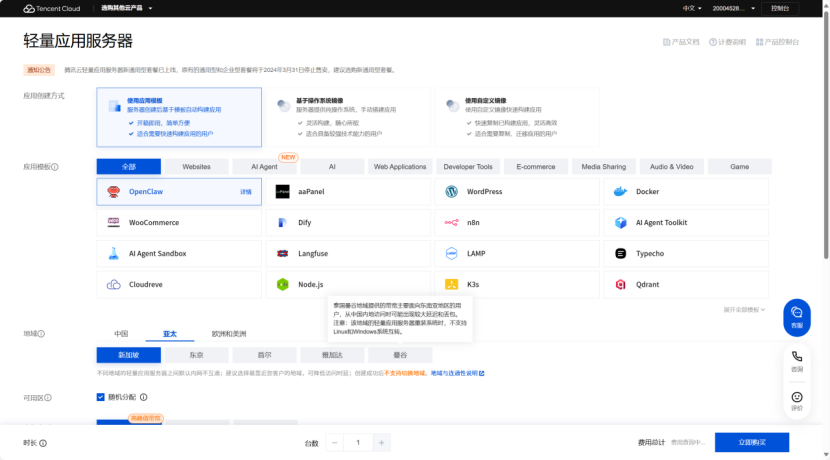Switch to the AI Agent template tab

pos(265,167)
